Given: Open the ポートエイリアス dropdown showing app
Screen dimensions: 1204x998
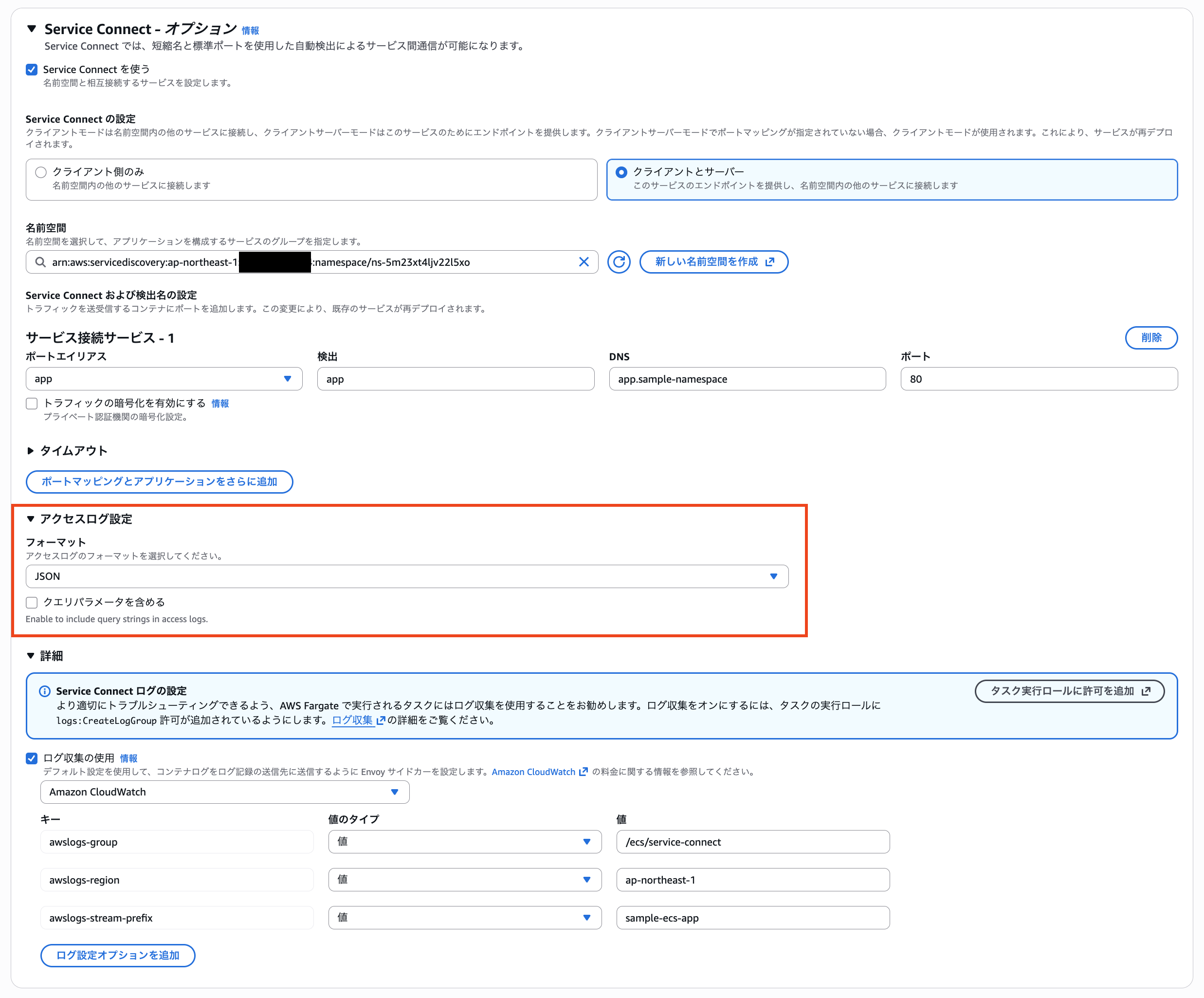Looking at the screenshot, I should pyautogui.click(x=164, y=379).
